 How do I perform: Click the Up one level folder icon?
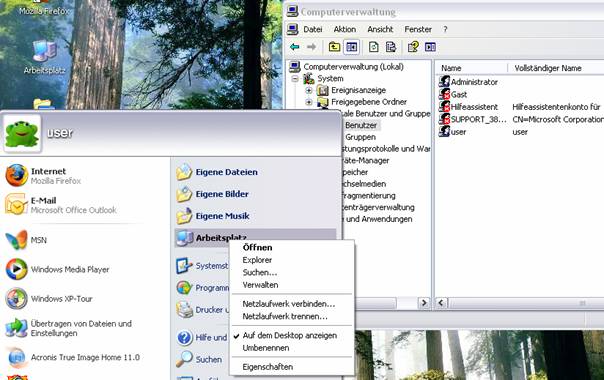point(334,47)
